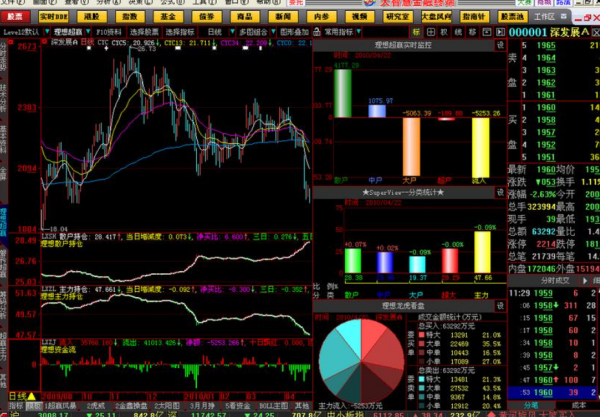Open the 指数 section
Screen dimensions: 600x417
tap(130, 17)
